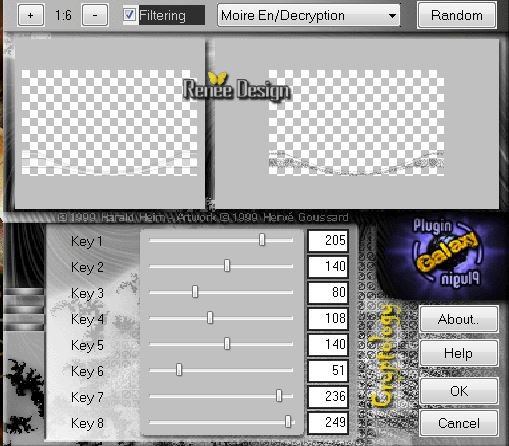Cancel the filter dialog
The height and width of the screenshot is (446, 509).
(x=459, y=423)
